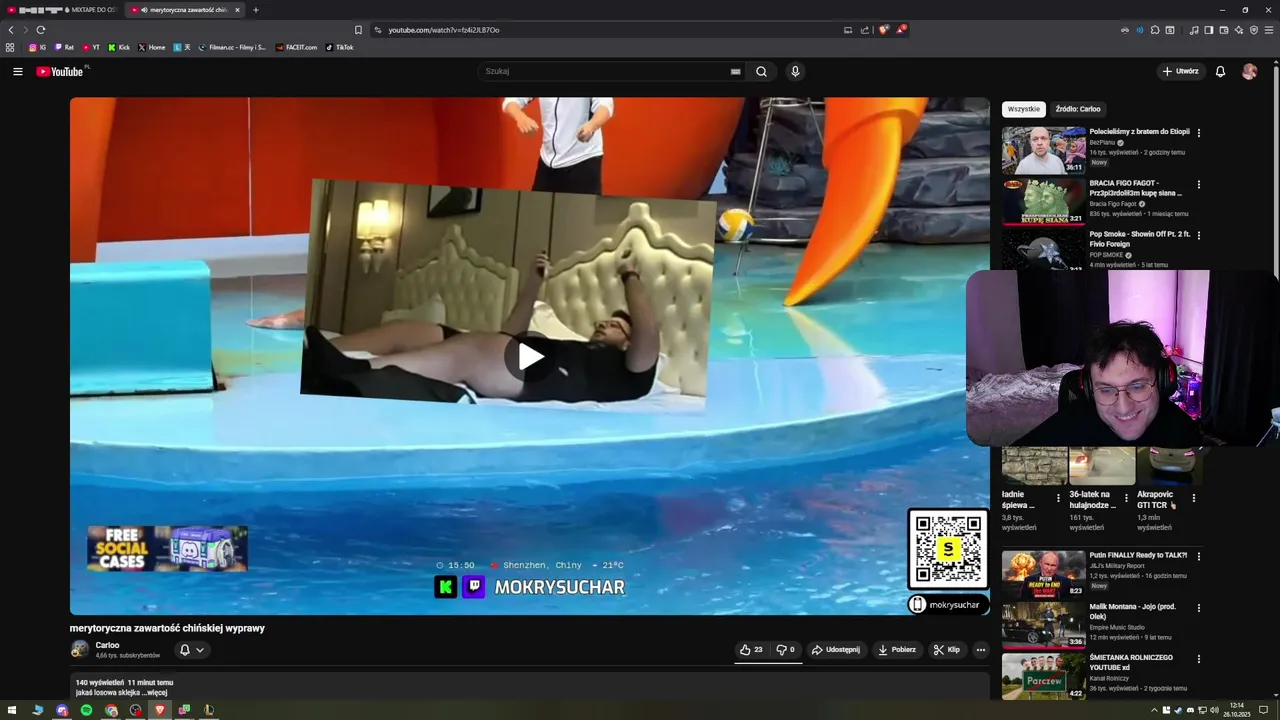This screenshot has height=720, width=1280.
Task: Open the Filman.cc bookmark
Action: coord(233,47)
